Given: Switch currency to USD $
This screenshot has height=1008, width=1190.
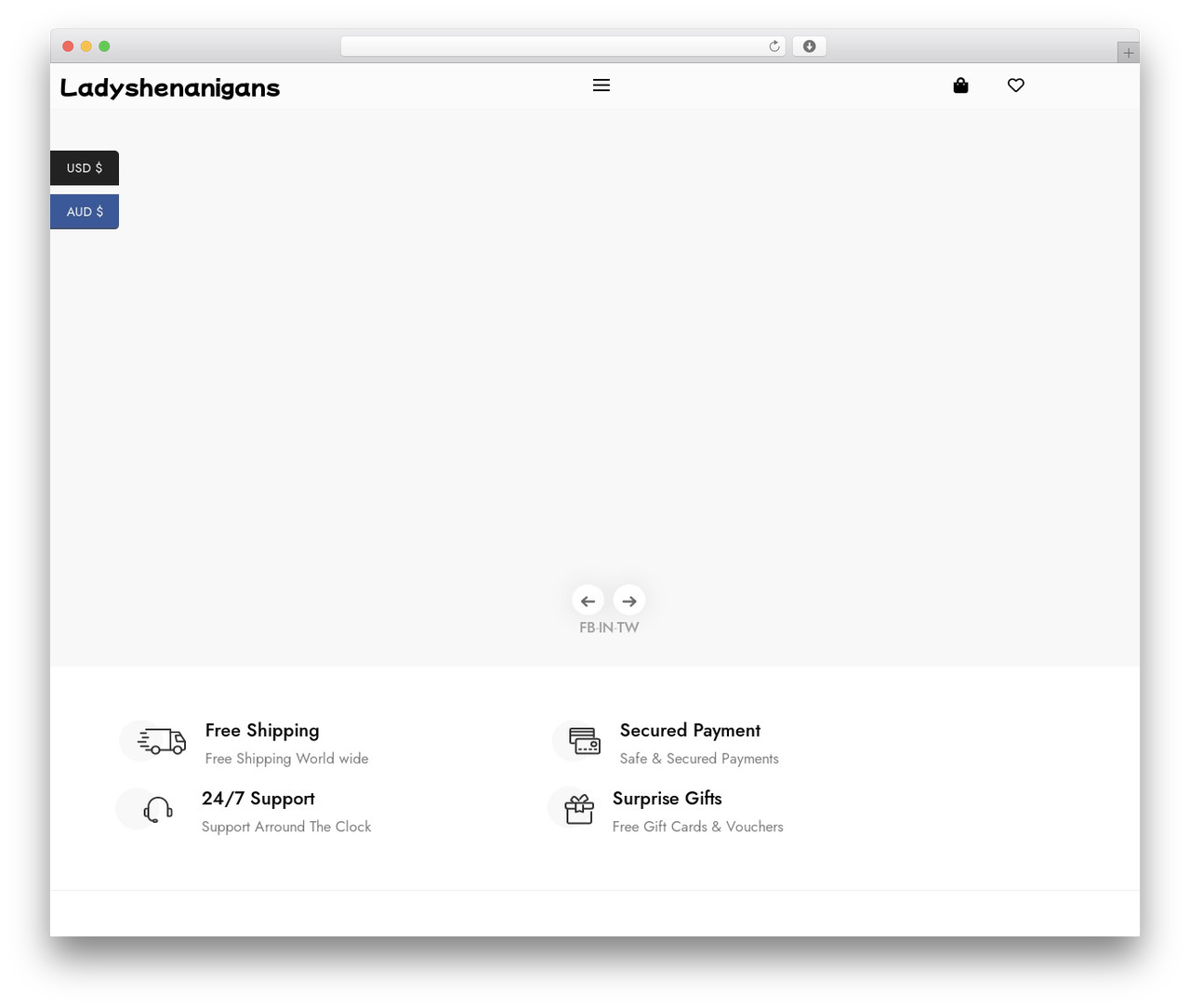Looking at the screenshot, I should click(x=85, y=168).
